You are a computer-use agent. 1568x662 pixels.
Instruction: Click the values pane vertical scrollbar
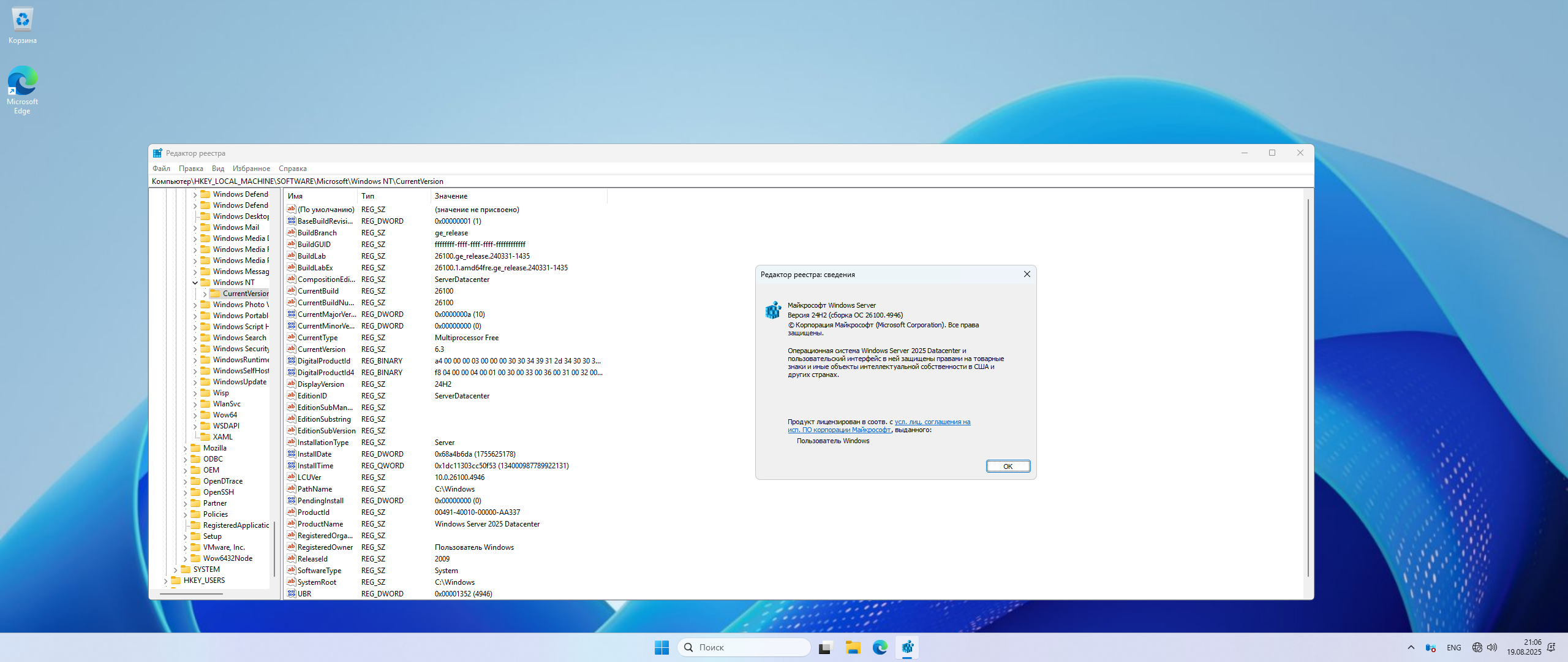(x=1308, y=387)
